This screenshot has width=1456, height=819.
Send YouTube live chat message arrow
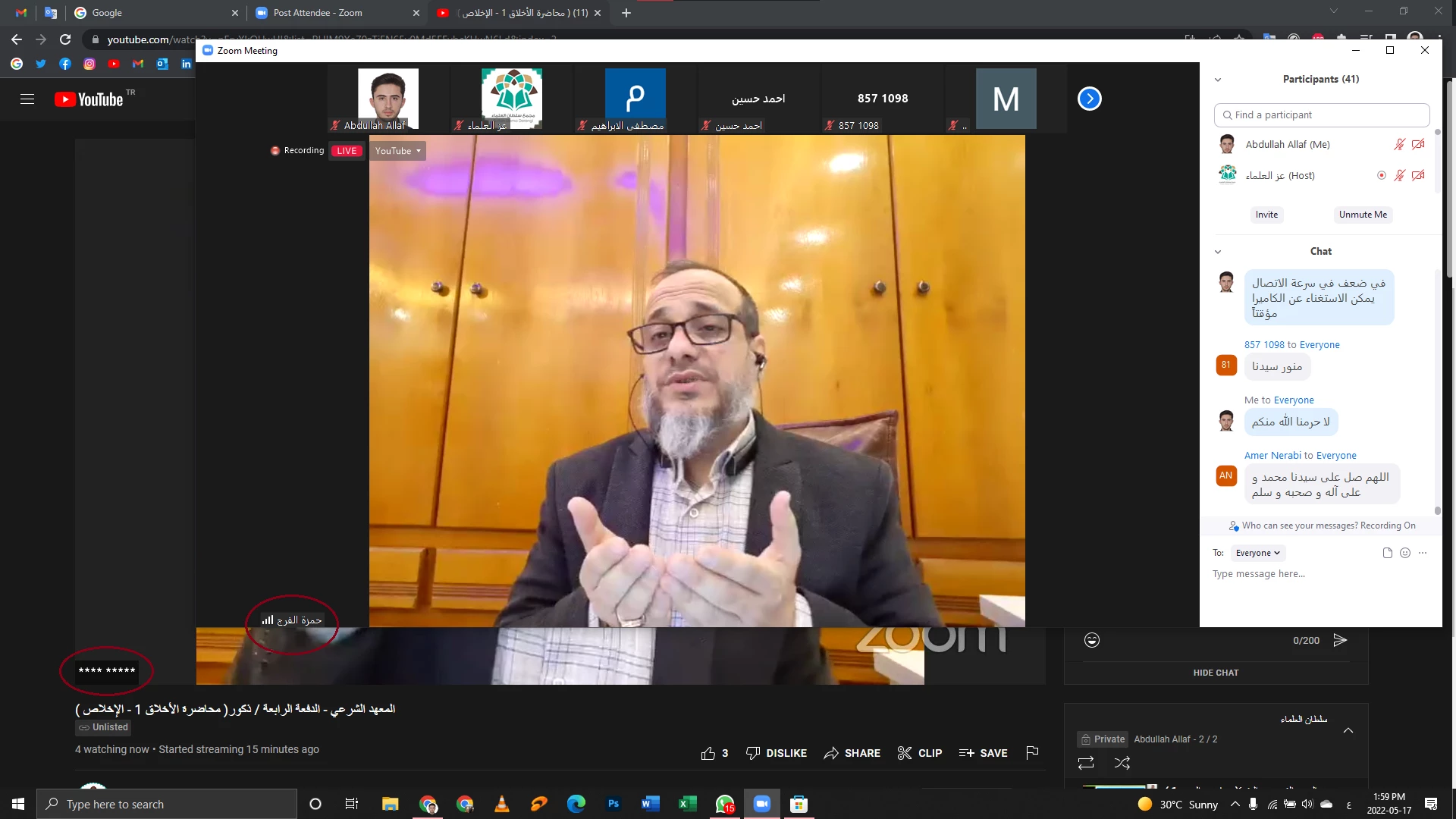coord(1340,640)
